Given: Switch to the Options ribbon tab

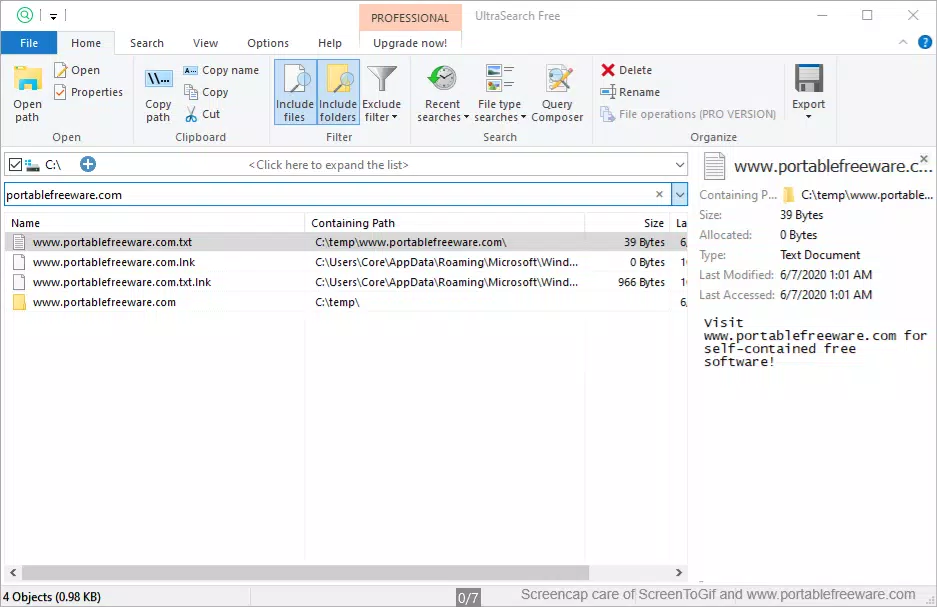Looking at the screenshot, I should point(268,43).
